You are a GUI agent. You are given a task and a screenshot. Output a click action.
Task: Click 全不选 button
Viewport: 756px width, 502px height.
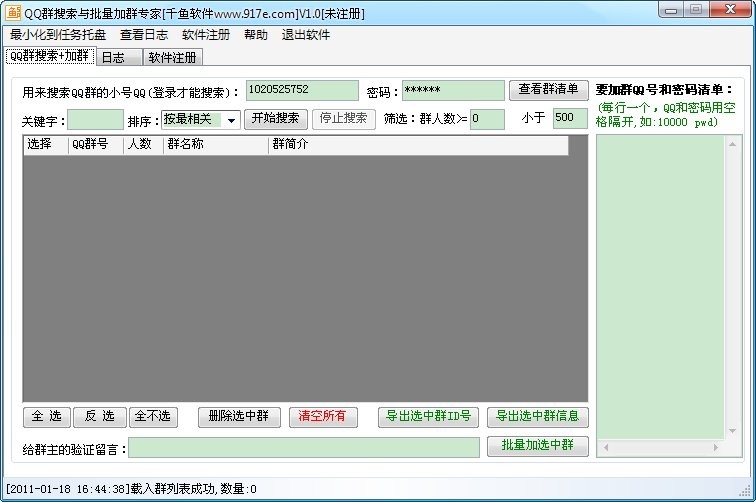click(153, 417)
